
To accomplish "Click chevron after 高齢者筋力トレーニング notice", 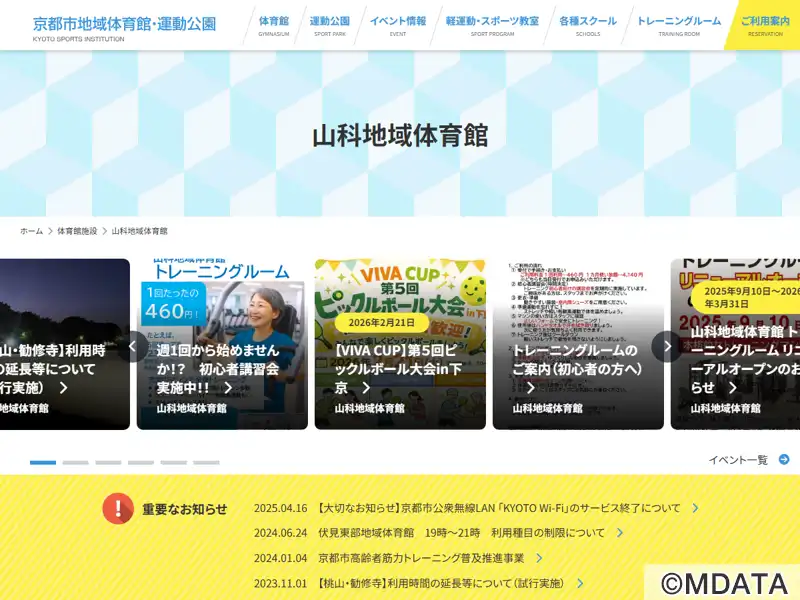I will 539,558.
